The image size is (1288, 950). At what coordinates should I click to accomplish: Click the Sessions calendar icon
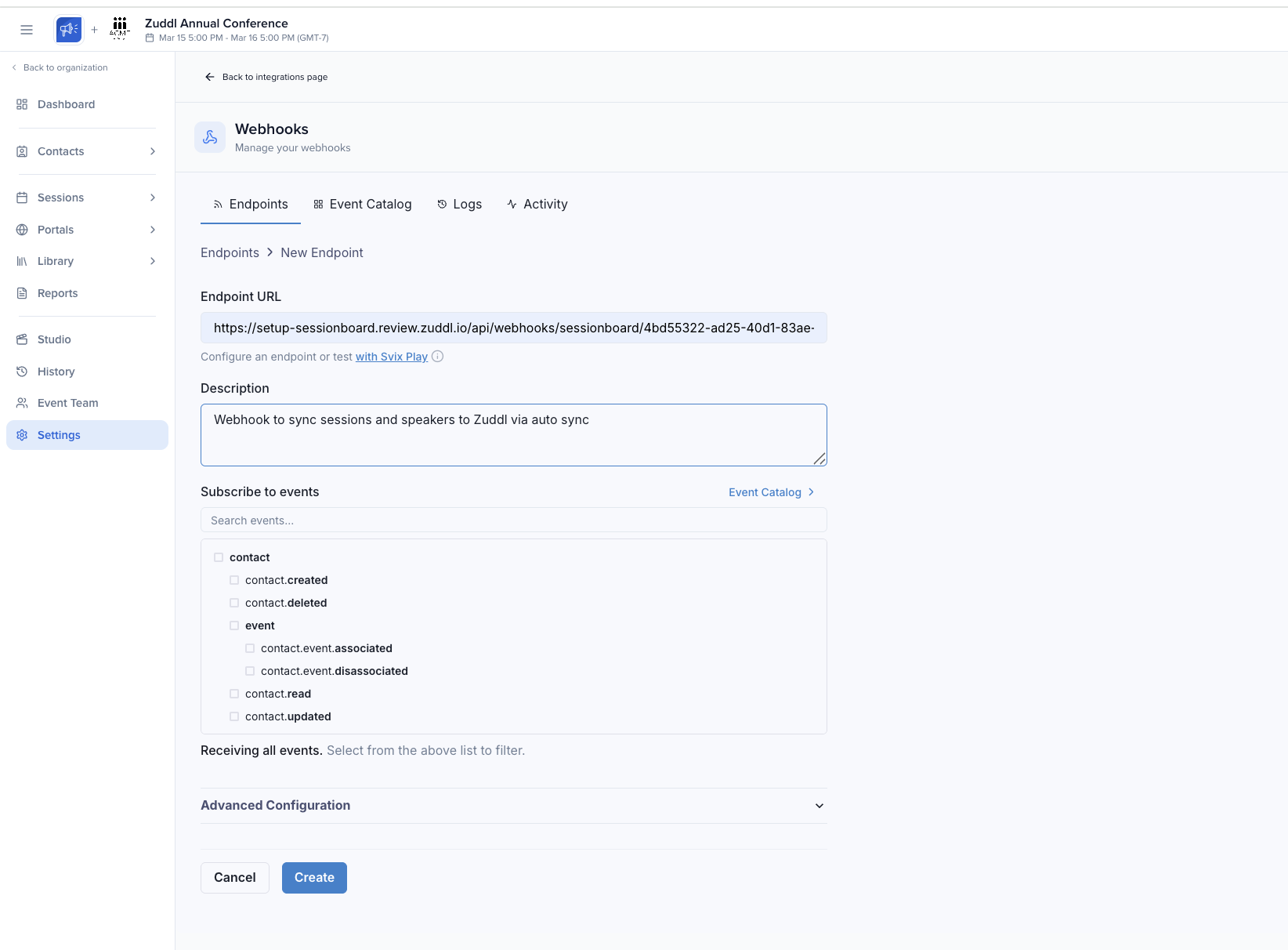pyautogui.click(x=22, y=198)
